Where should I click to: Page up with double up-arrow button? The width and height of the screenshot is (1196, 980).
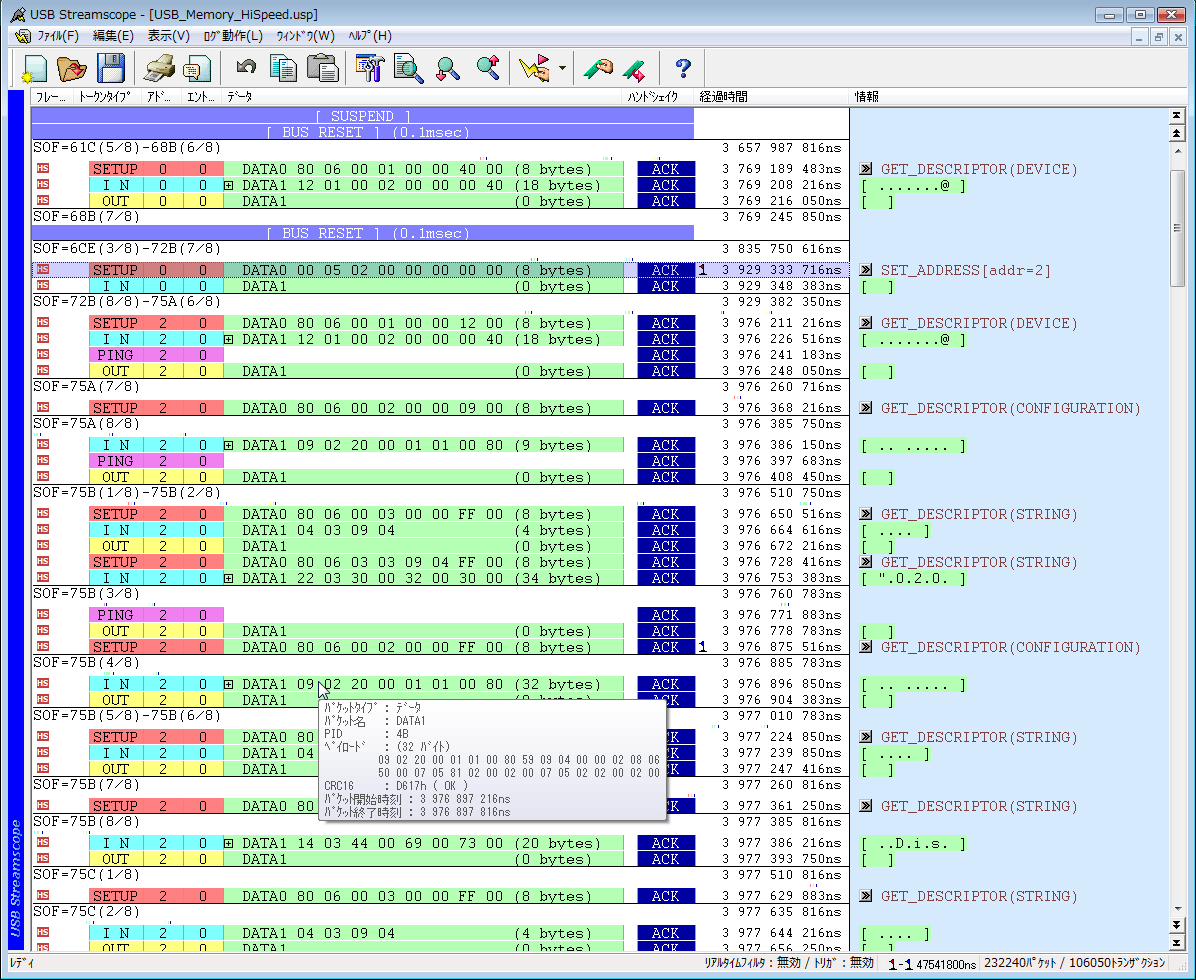[x=1177, y=133]
